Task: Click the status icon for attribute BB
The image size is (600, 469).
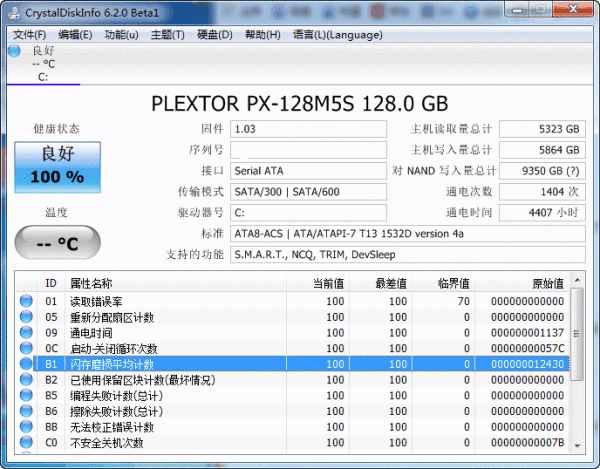Action: pyautogui.click(x=26, y=427)
